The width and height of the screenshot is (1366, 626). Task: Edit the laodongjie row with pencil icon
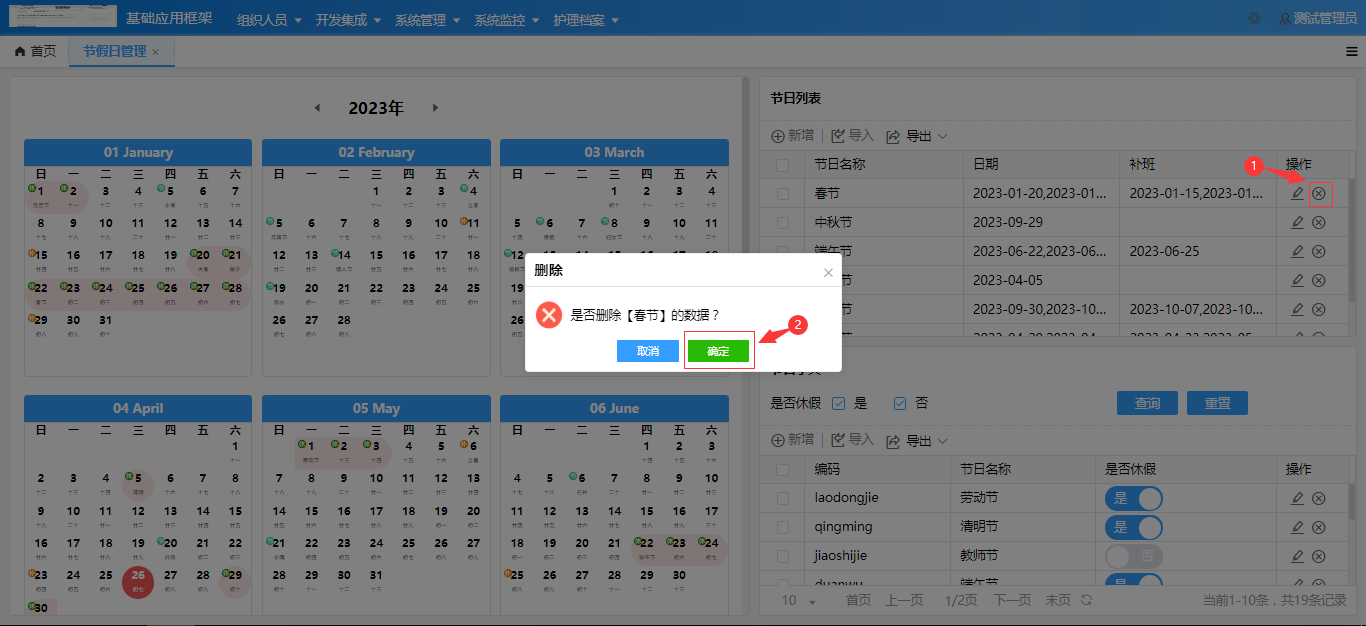[x=1297, y=497]
